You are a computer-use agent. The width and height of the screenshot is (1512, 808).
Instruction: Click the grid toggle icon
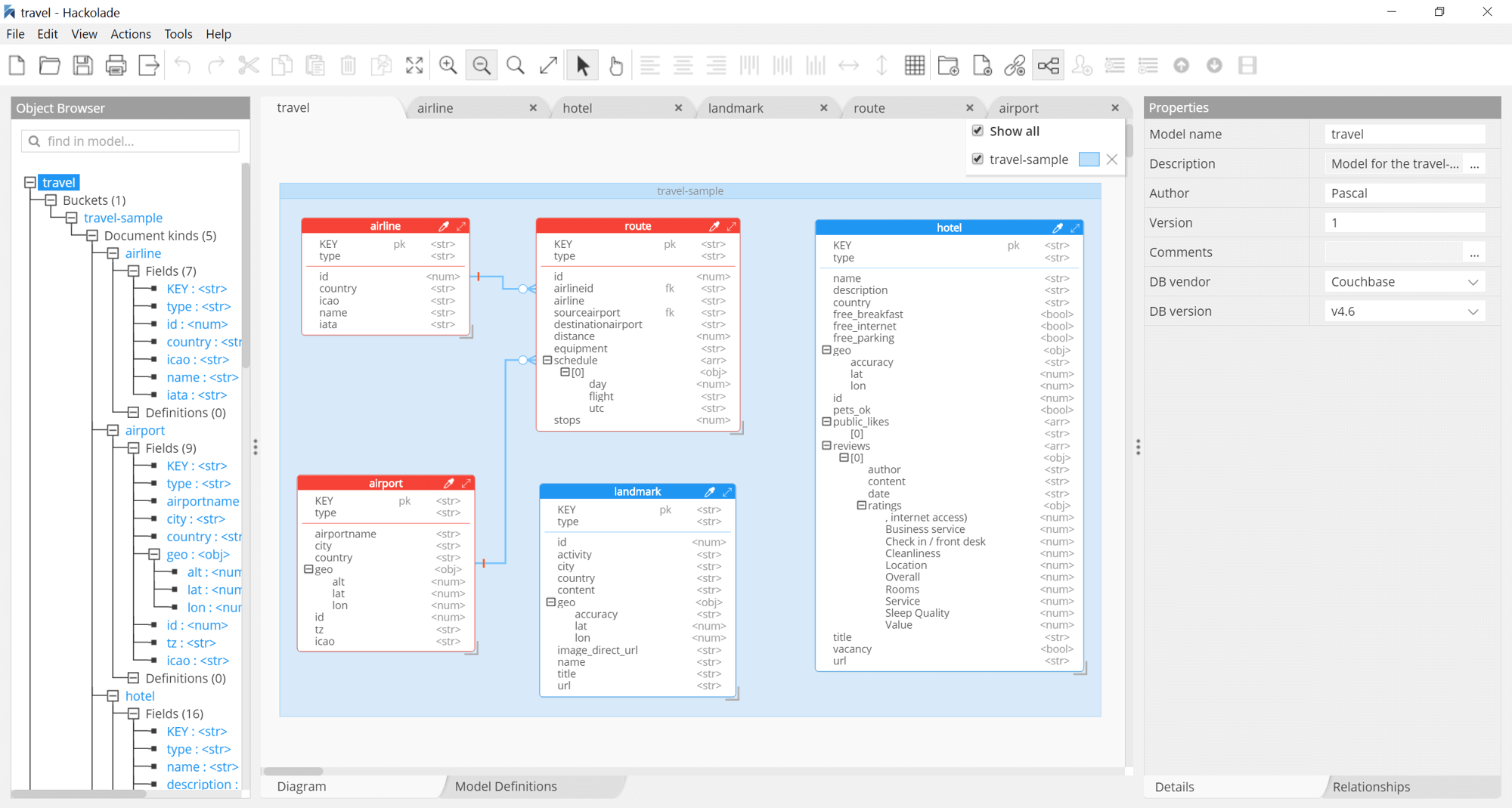pyautogui.click(x=915, y=66)
